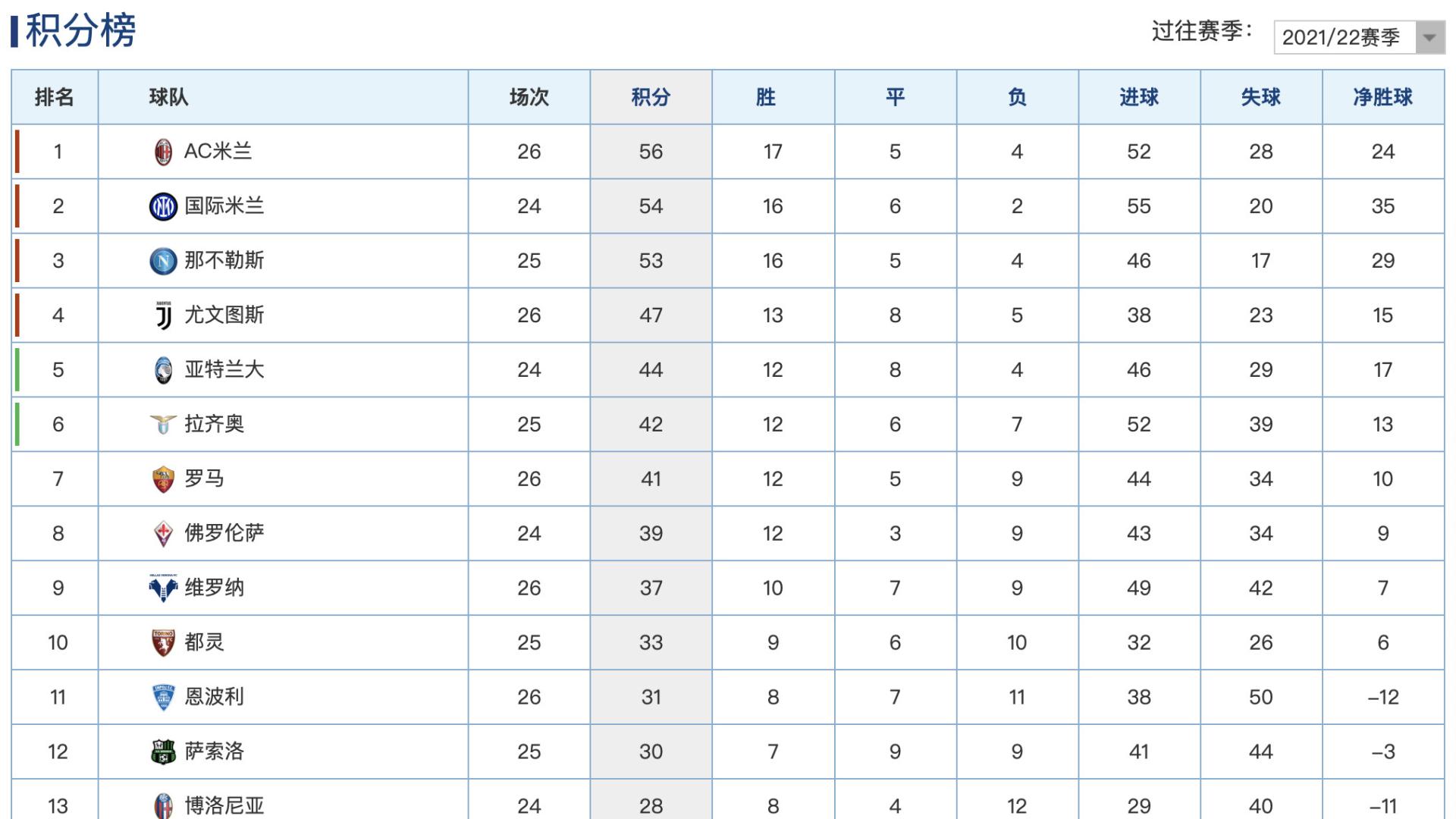Screen dimensions: 1456x819
Task: Click the Fiorentina club crest icon
Action: pyautogui.click(x=163, y=534)
